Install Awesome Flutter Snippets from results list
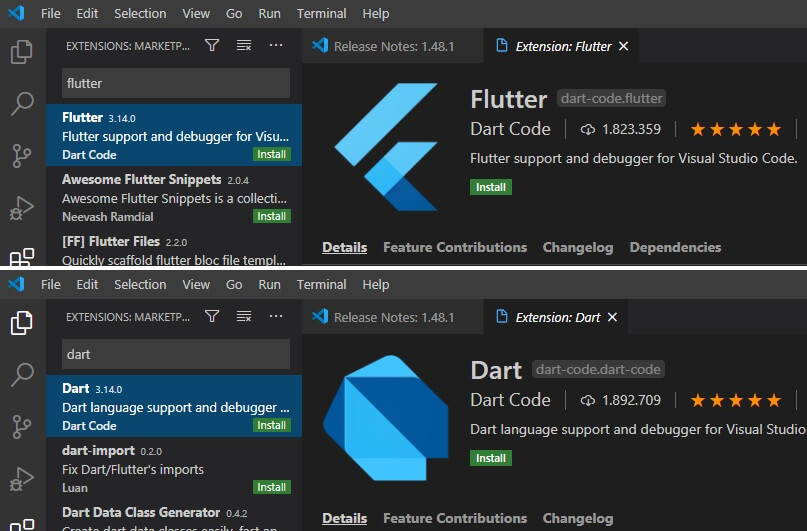Image resolution: width=807 pixels, height=531 pixels. pos(272,216)
